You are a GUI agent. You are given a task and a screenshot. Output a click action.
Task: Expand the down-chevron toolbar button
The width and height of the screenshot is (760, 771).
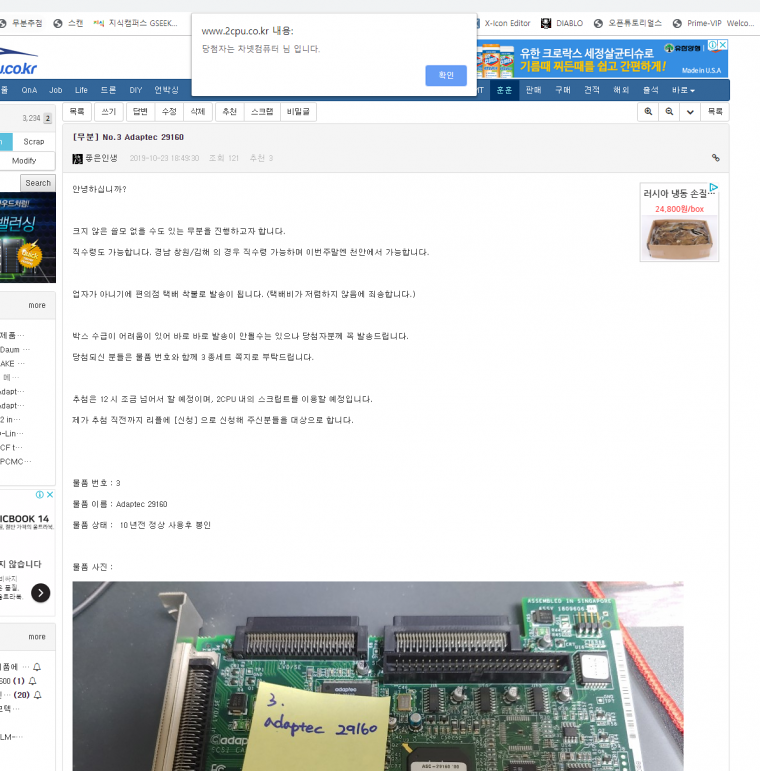(x=690, y=112)
